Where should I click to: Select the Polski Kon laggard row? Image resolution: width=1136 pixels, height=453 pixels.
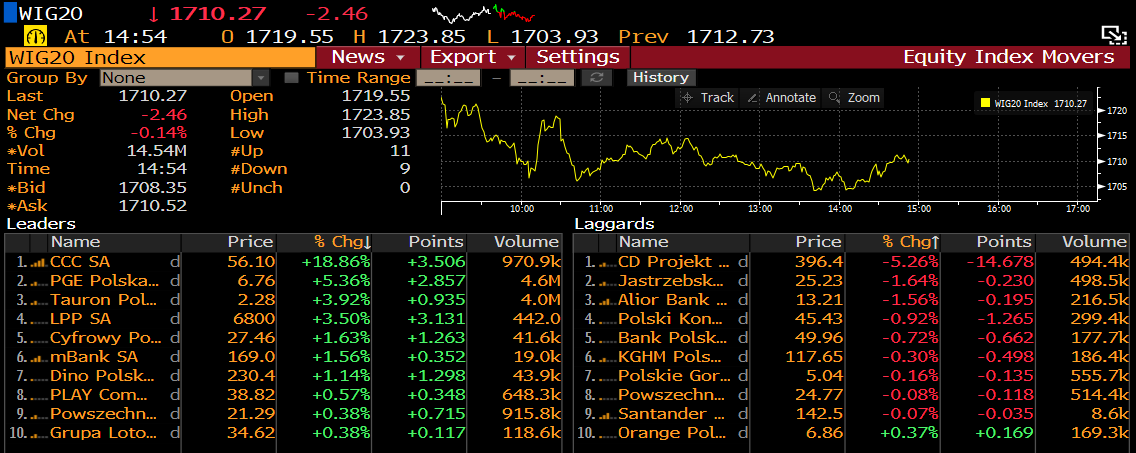pos(851,319)
